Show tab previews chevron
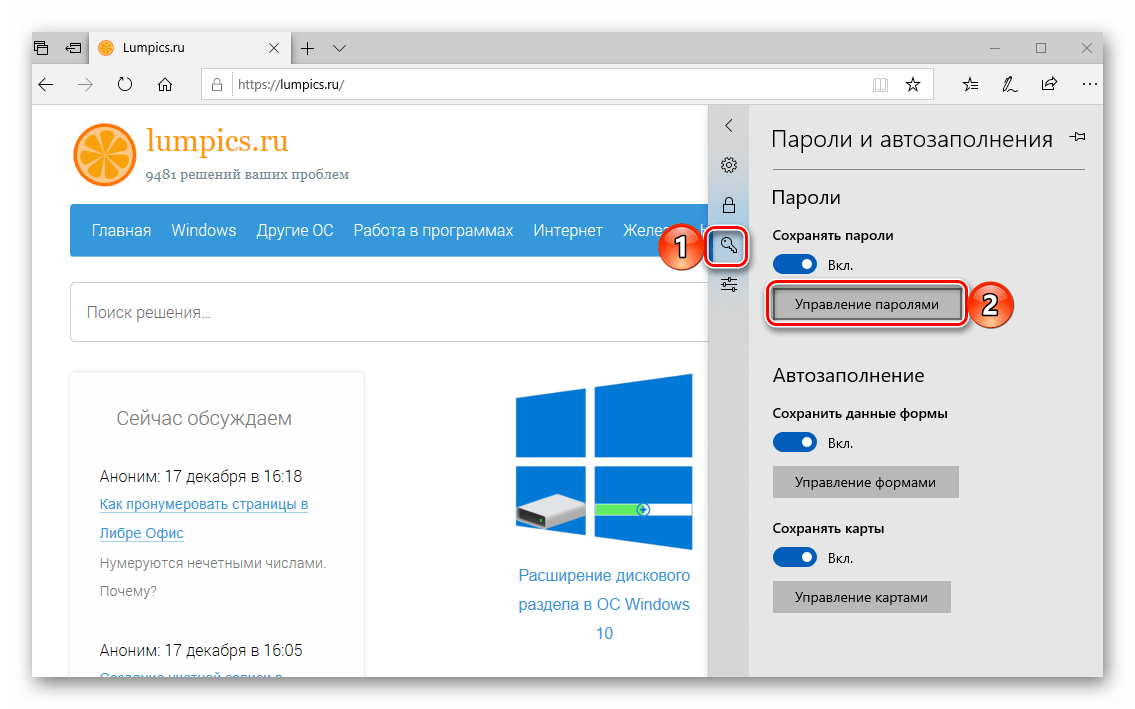Image resolution: width=1135 pixels, height=709 pixels. tap(339, 49)
